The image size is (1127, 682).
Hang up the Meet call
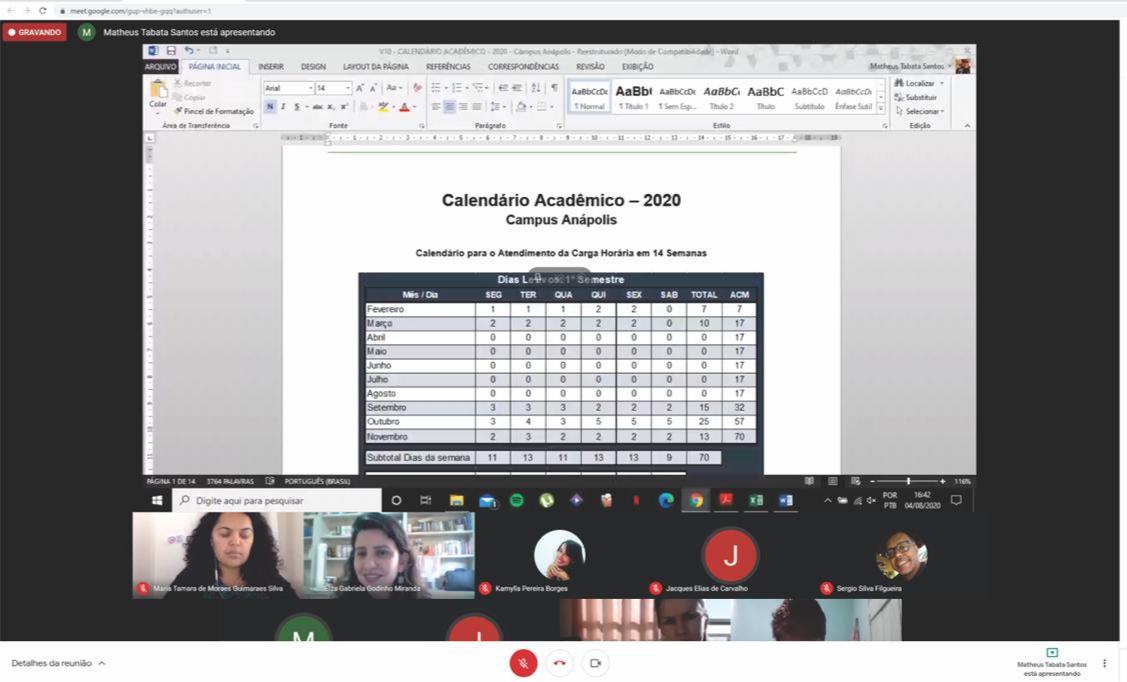click(x=559, y=663)
